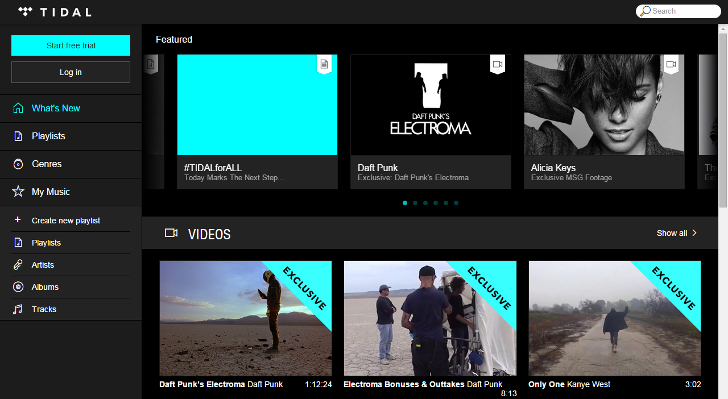Click the Start free trial button
The image size is (728, 399).
point(71,46)
